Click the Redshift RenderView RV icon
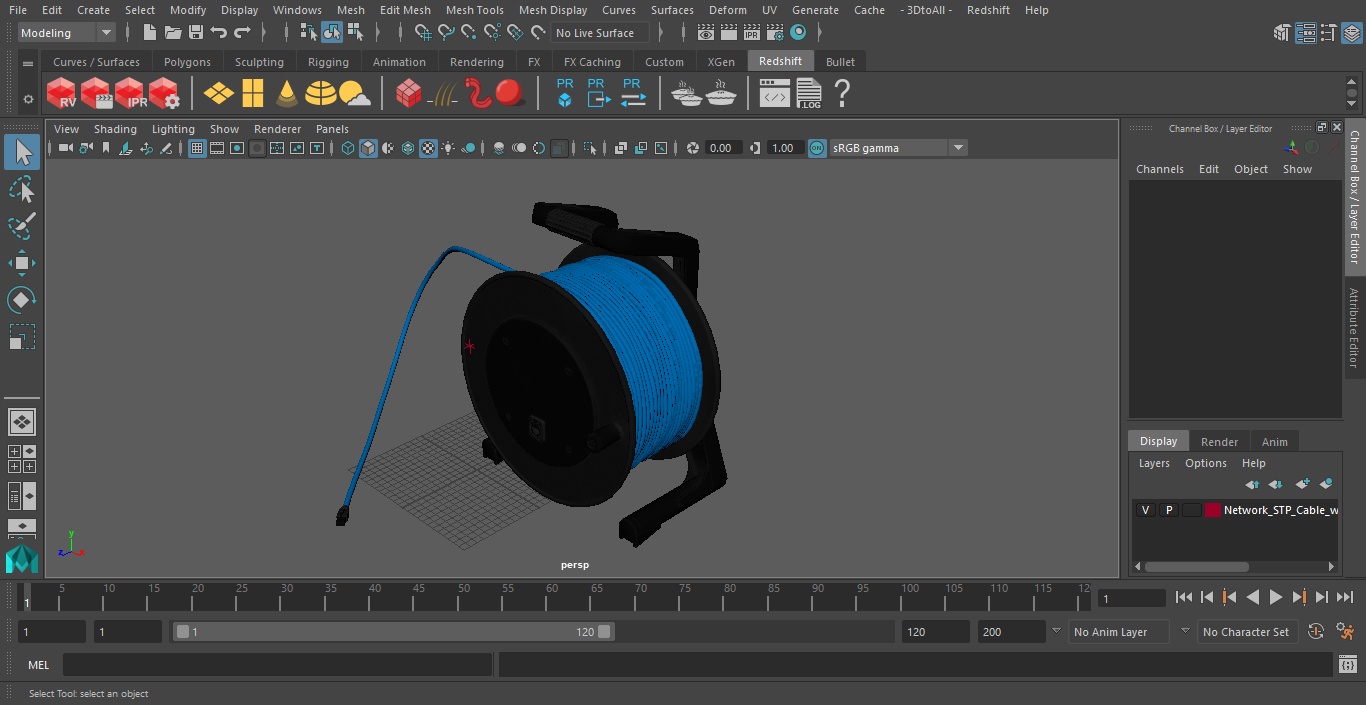Image resolution: width=1366 pixels, height=705 pixels. pyautogui.click(x=62, y=94)
